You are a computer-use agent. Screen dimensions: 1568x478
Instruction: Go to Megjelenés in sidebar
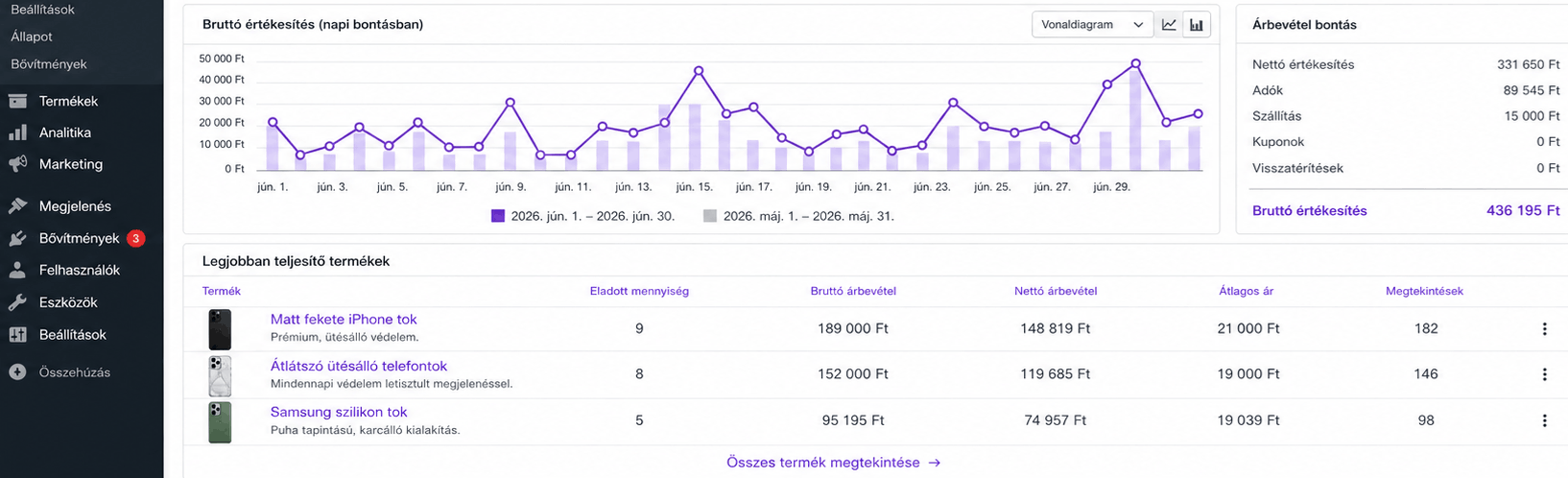pyautogui.click(x=75, y=206)
